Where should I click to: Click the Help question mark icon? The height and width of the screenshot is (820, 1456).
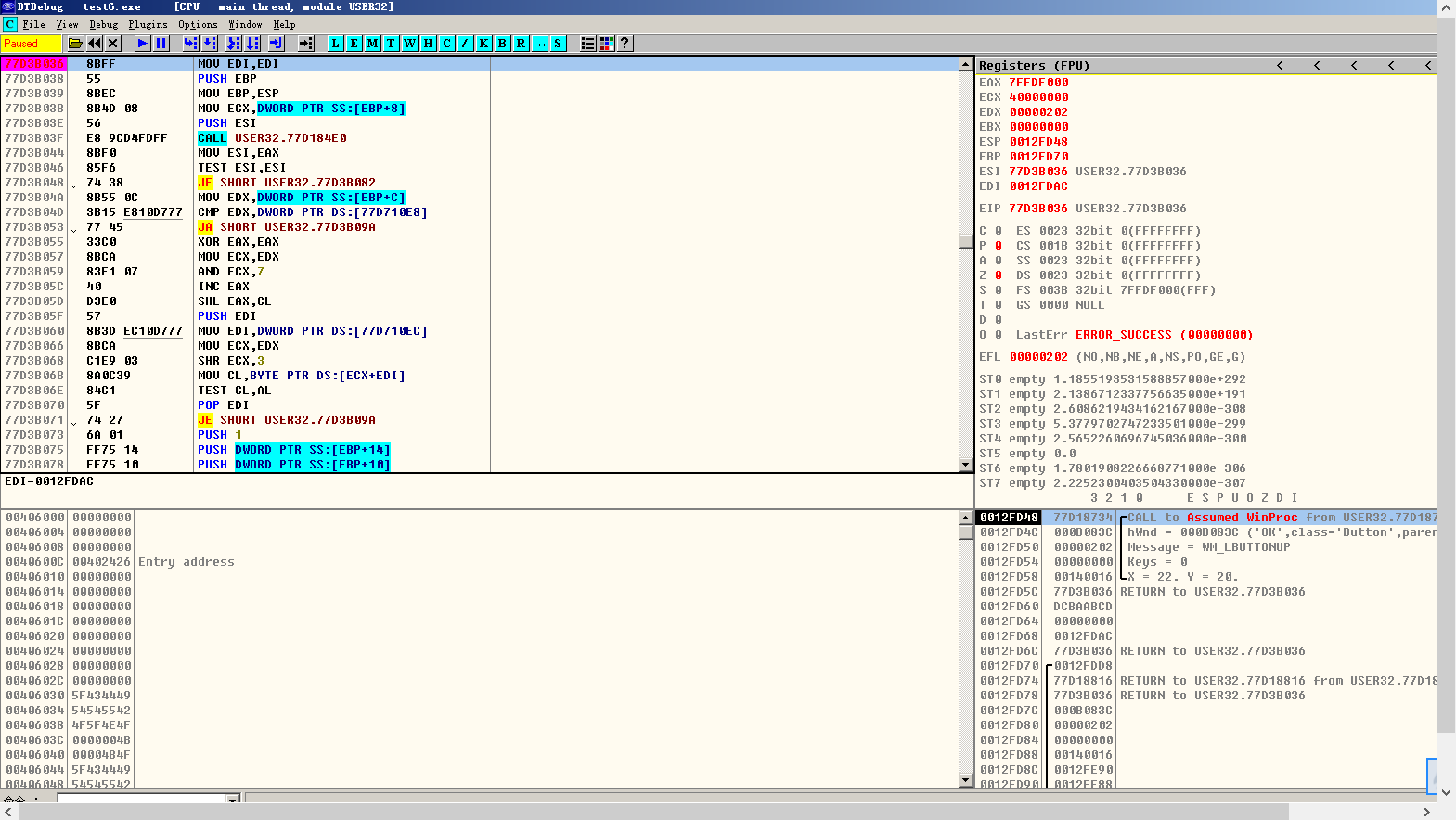point(625,44)
